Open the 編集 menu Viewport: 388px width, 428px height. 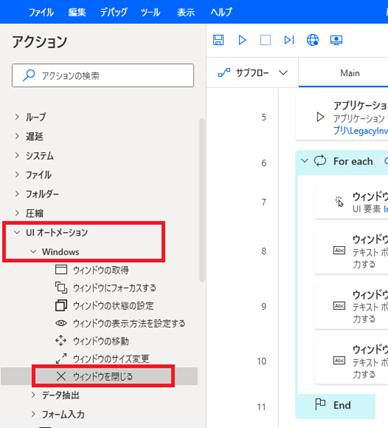click(x=77, y=12)
